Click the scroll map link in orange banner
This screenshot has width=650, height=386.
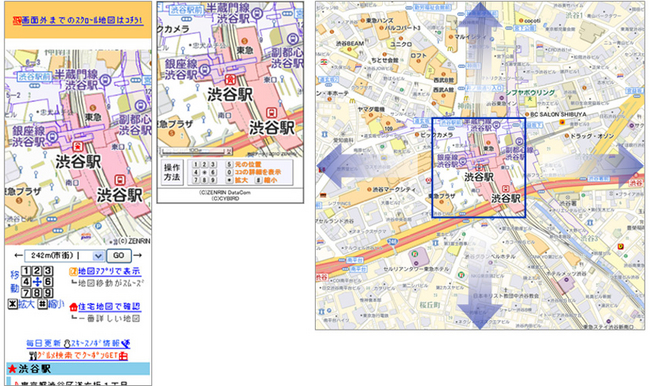tap(78, 20)
